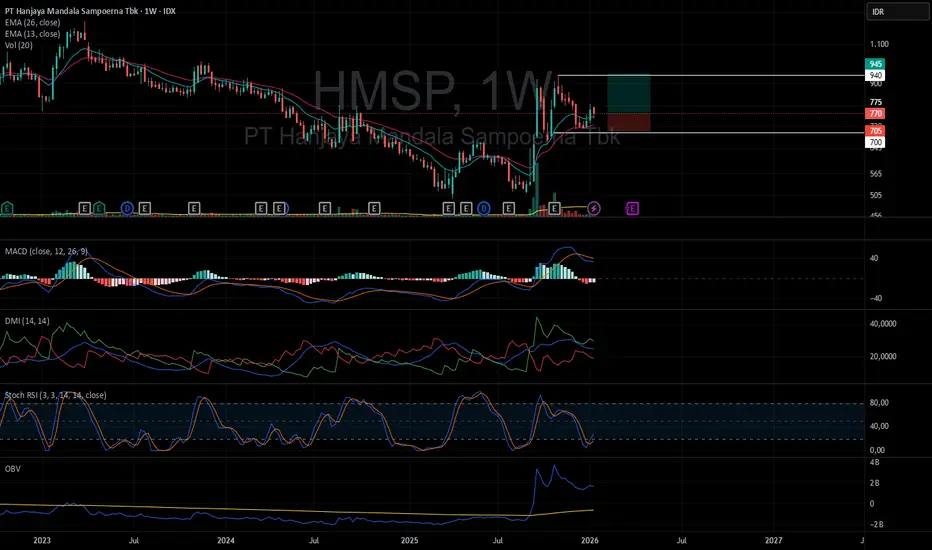Click the 20,0000 value on DMI scale
932x550 pixels.
pos(883,357)
